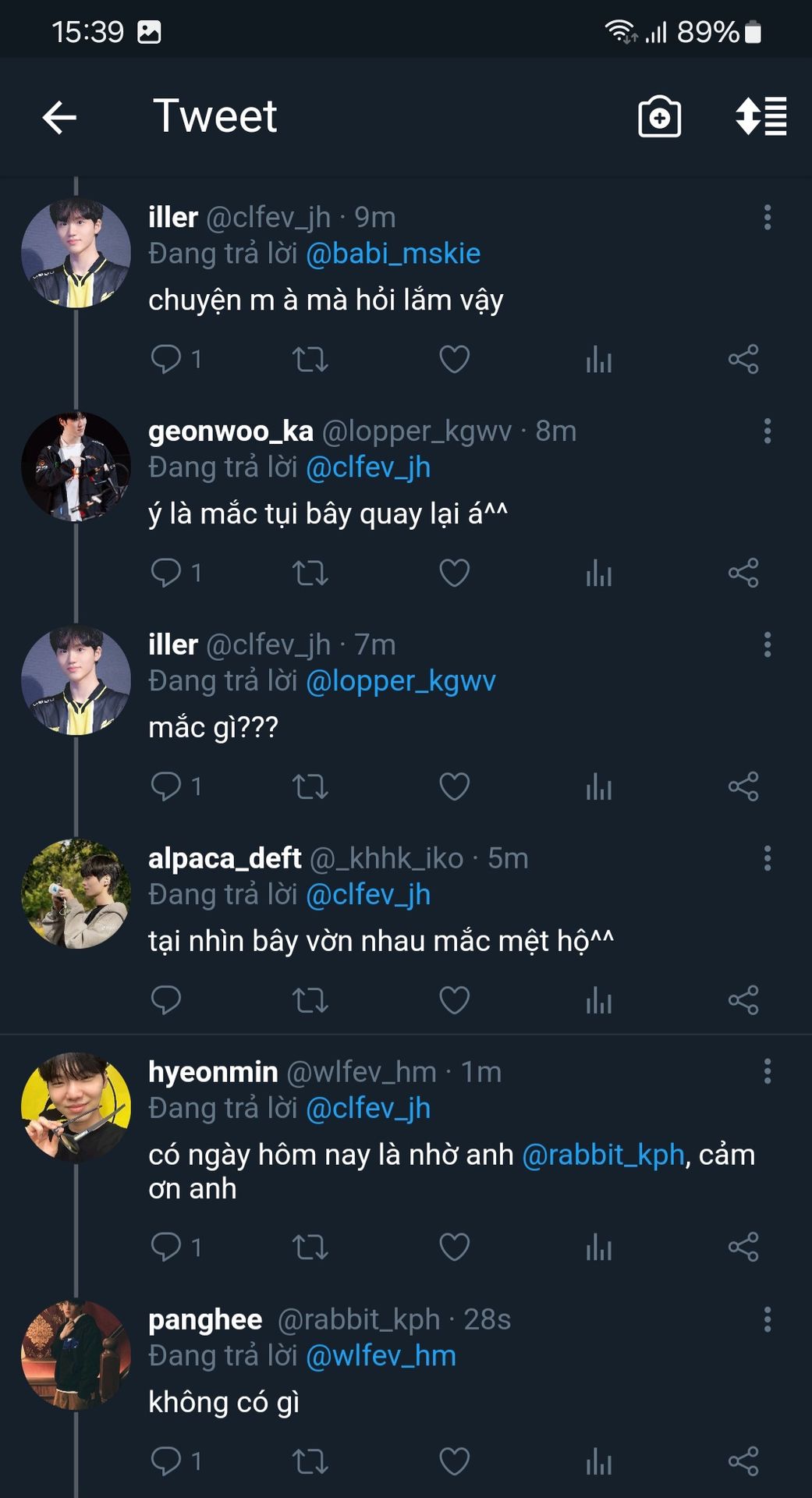812x1498 pixels.
Task: Open more options on alpaca_deft's tweet
Action: tap(768, 858)
